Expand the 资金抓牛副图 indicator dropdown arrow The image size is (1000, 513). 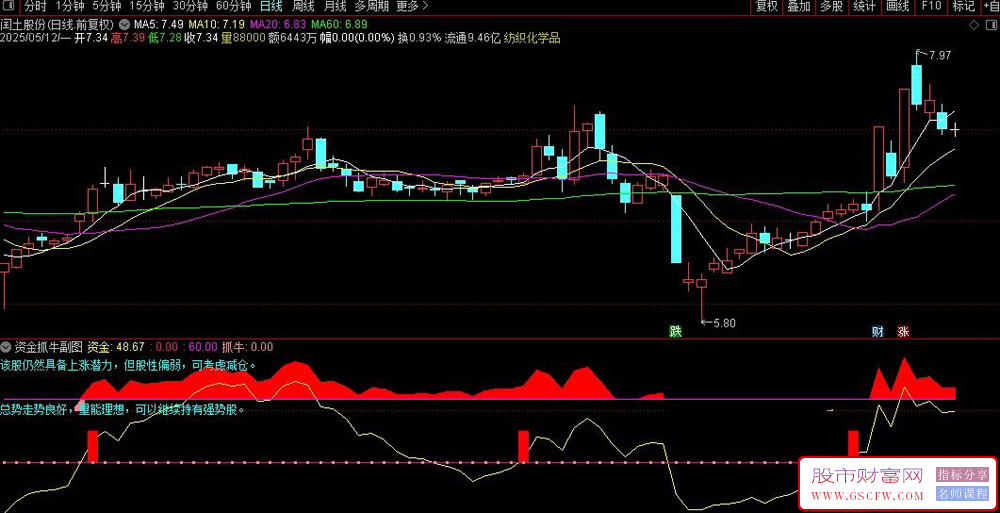(x=6, y=348)
